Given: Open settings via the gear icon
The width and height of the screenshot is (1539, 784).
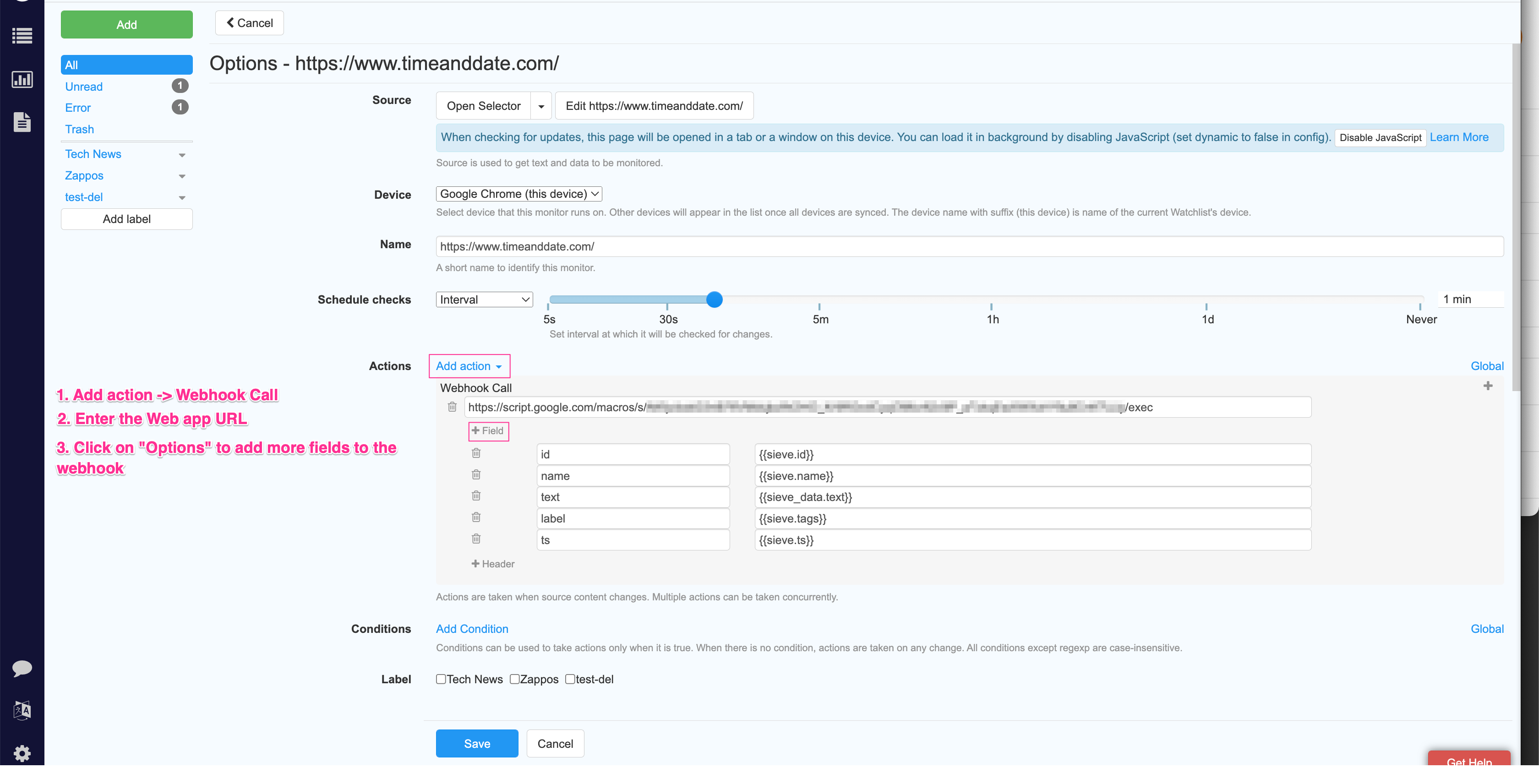Looking at the screenshot, I should pyautogui.click(x=22, y=753).
